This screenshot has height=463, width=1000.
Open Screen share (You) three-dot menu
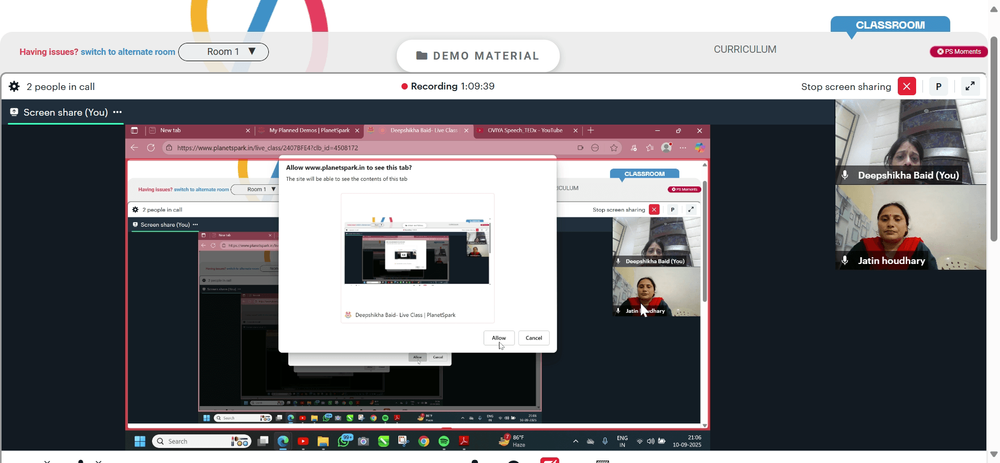point(117,112)
